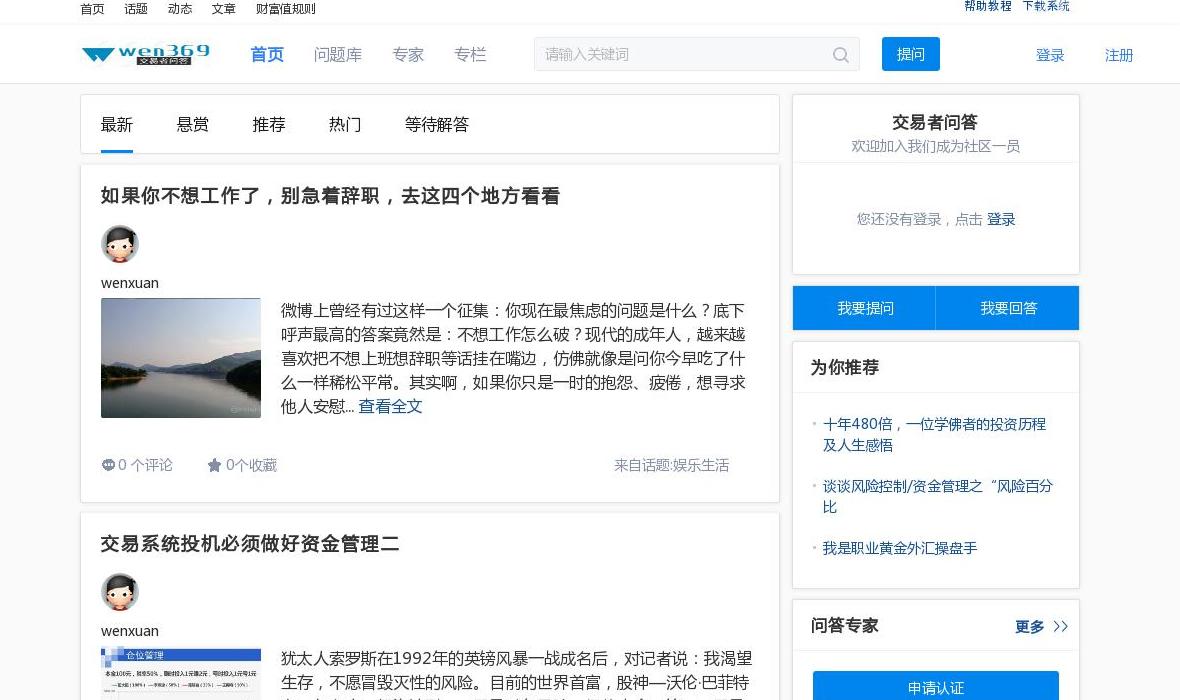
Task: Open recommended 谈谈风险控制/资金管理 article
Action: (x=938, y=496)
